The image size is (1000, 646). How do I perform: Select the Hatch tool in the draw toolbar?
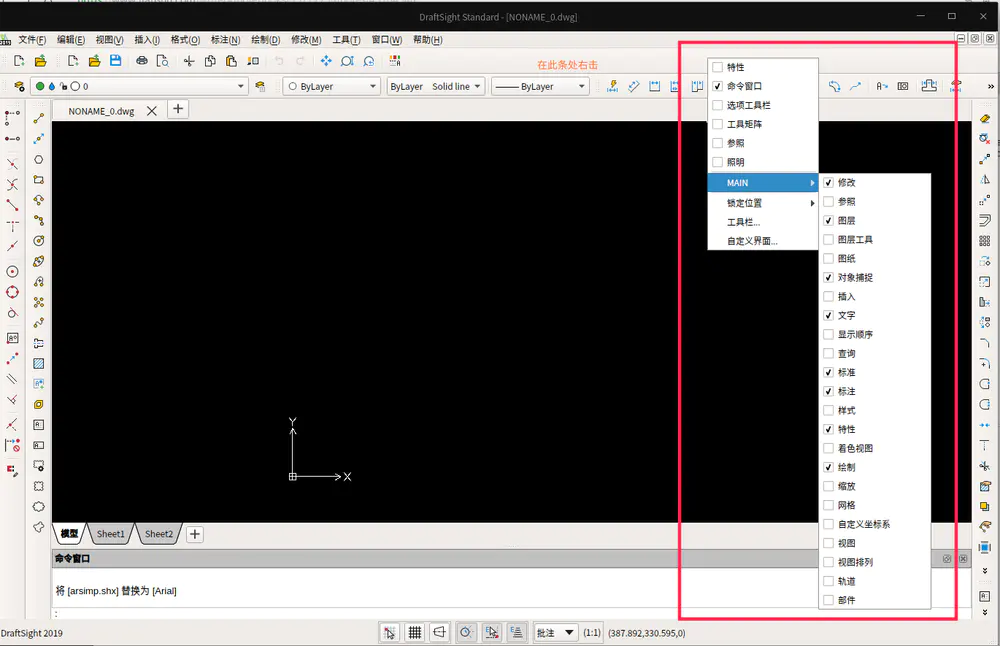tap(39, 363)
